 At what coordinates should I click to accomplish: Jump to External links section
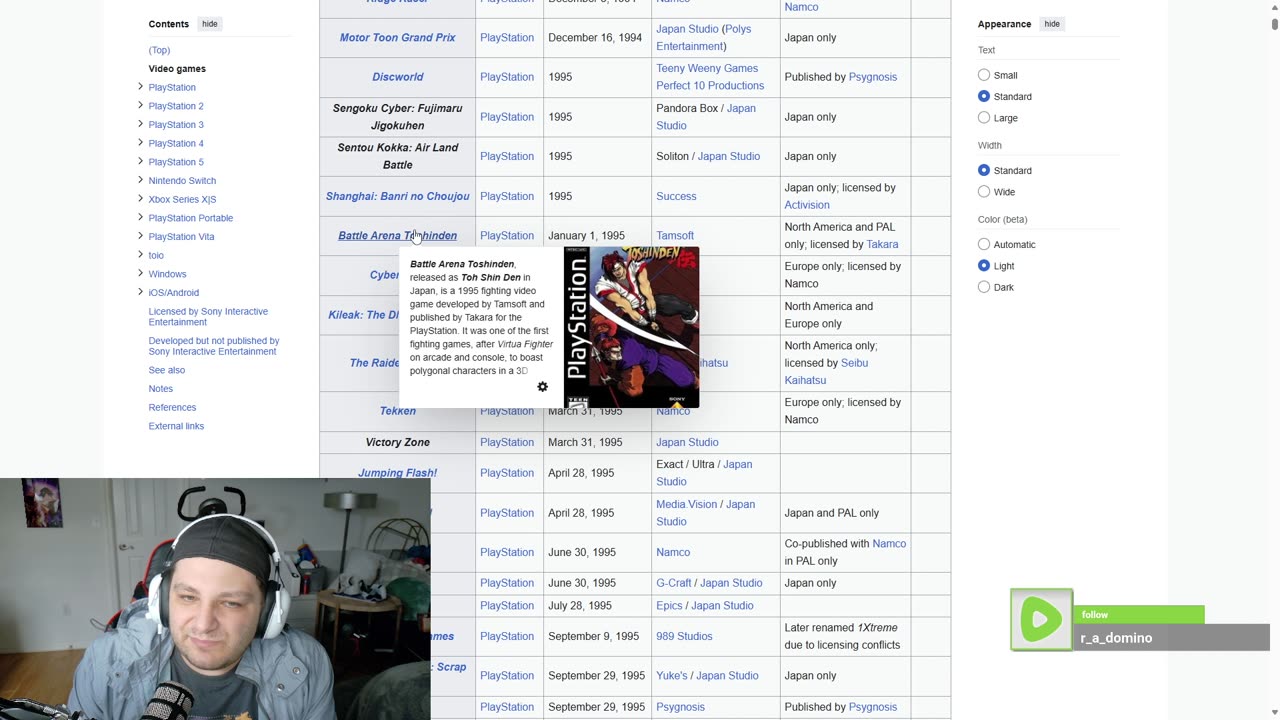[x=176, y=426]
